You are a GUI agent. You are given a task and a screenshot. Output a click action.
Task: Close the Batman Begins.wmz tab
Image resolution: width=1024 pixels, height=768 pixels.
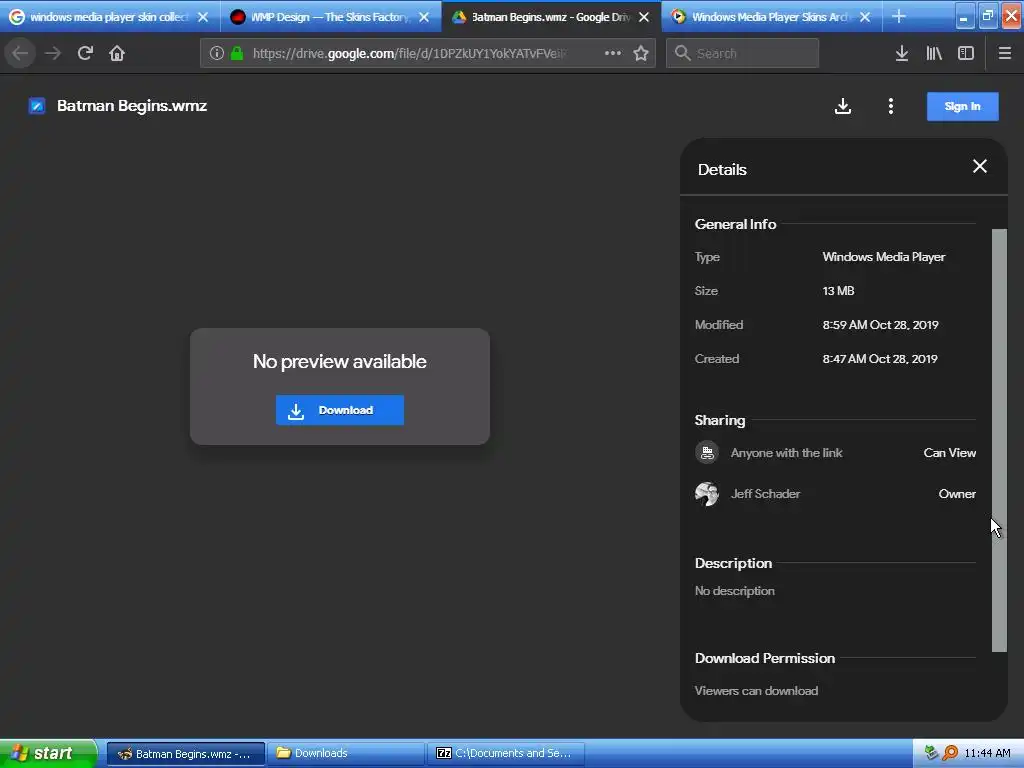[x=644, y=17]
